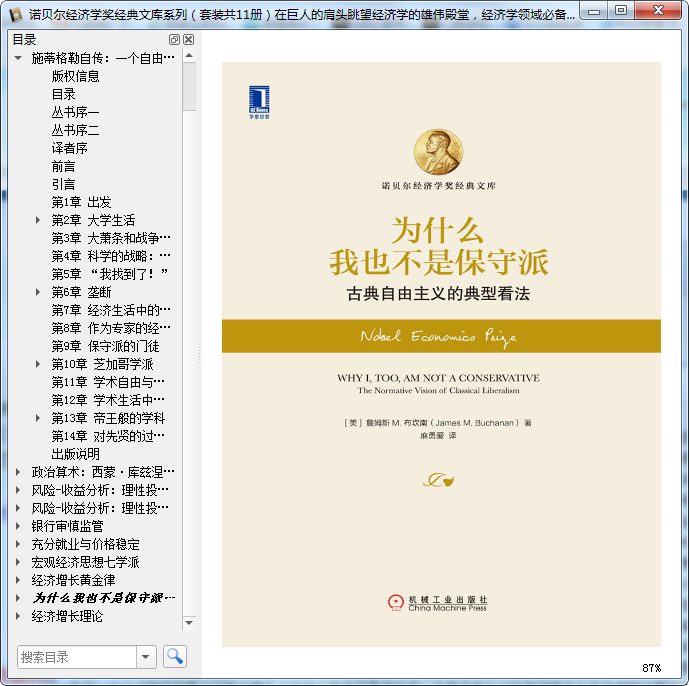Go to 第13章 帝王般的学科
The height and width of the screenshot is (686, 689).
[108, 418]
